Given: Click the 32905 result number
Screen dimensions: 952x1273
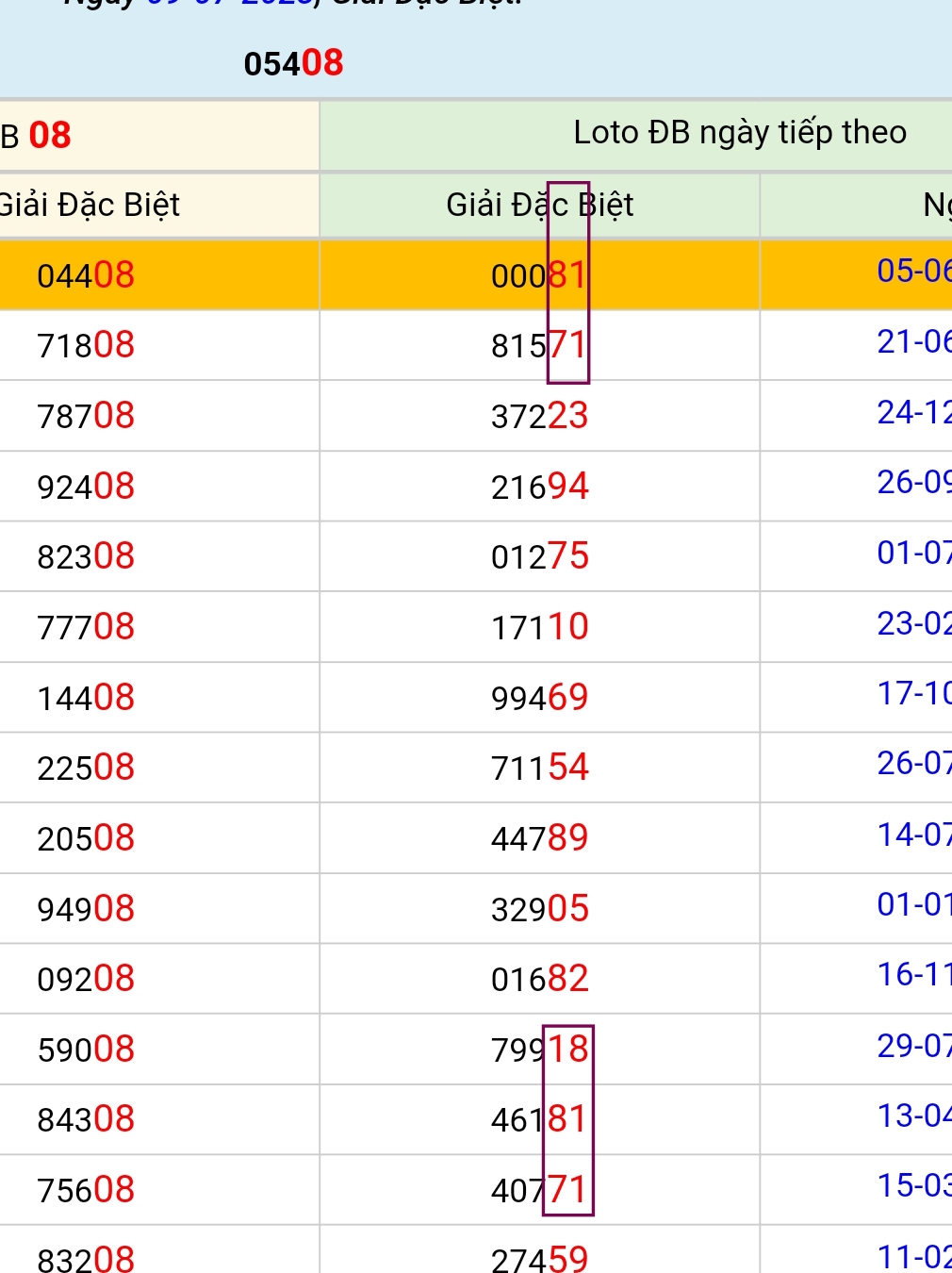Looking at the screenshot, I should click(x=539, y=909).
